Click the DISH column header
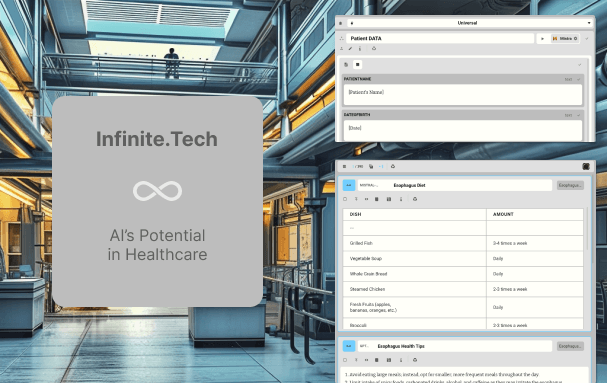Screen dimensions: 607x383 415,214
